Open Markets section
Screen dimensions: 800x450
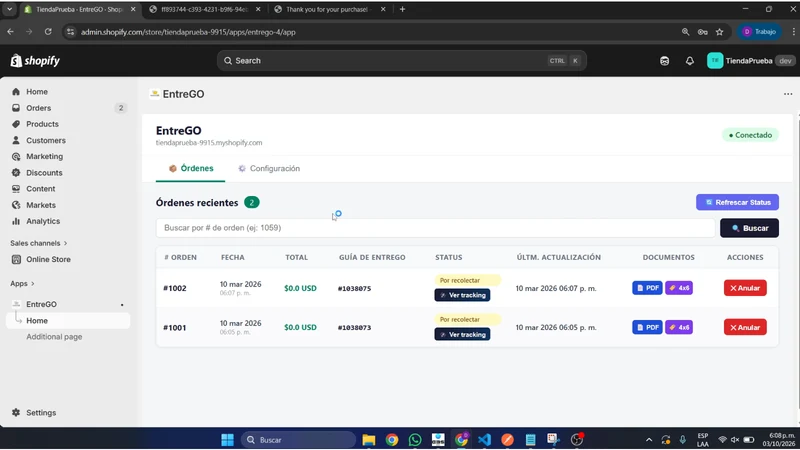(x=41, y=205)
